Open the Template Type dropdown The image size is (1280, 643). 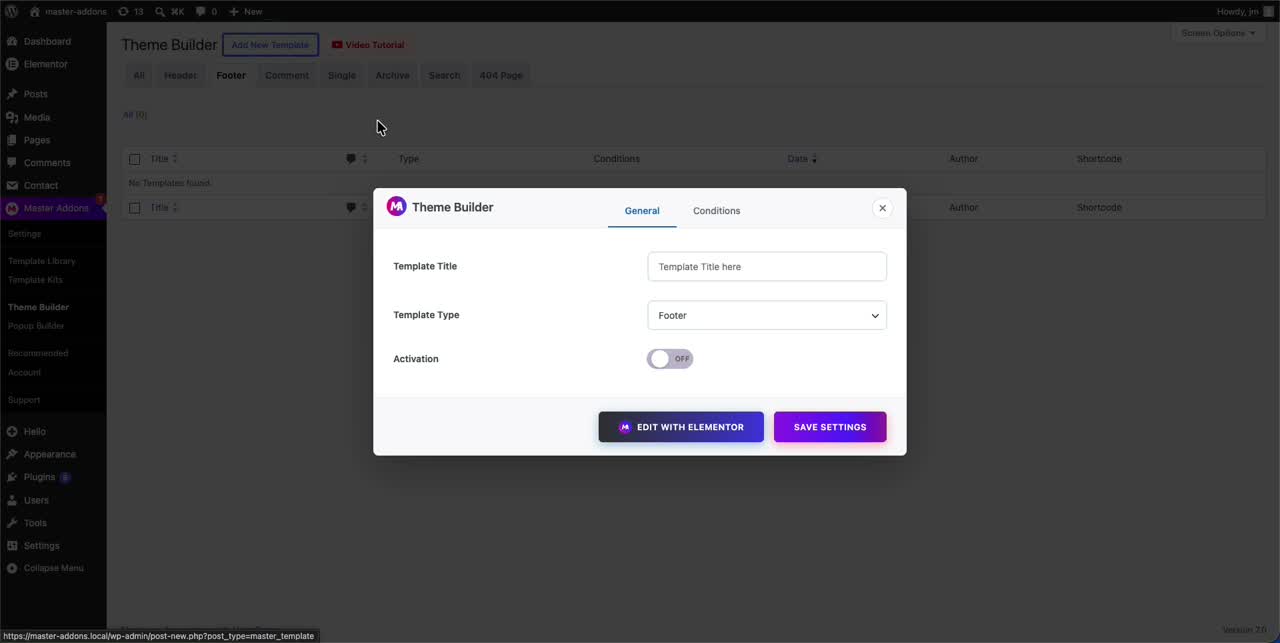767,315
